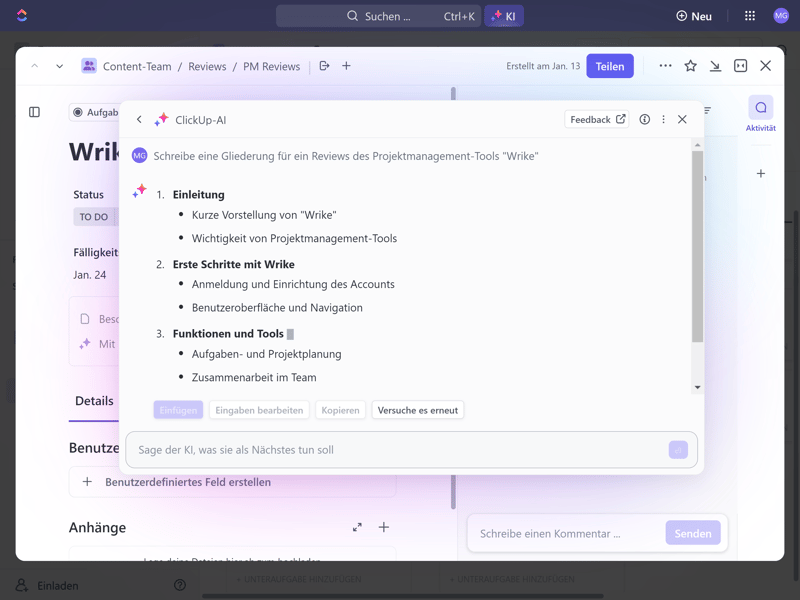Click plus icon next to breadcrumb
This screenshot has width=800, height=600.
346,66
